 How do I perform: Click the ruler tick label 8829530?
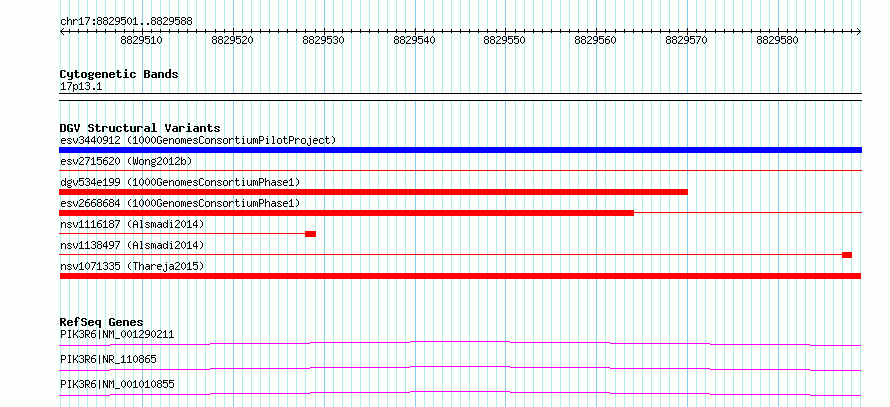click(323, 40)
